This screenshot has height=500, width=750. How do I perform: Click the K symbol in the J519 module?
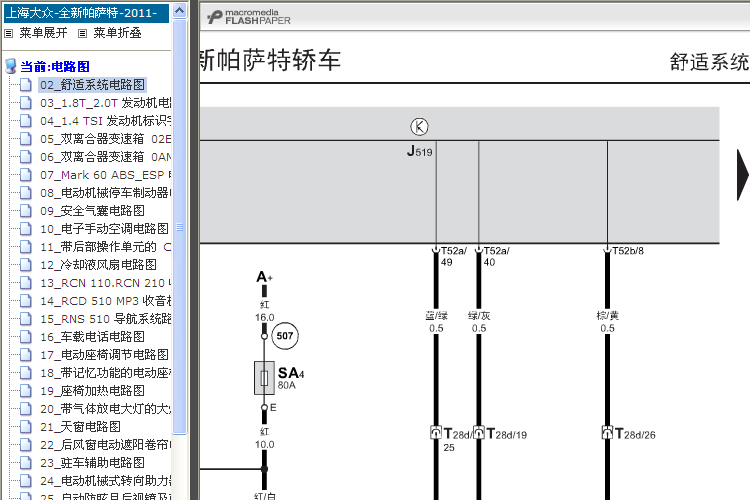[419, 127]
